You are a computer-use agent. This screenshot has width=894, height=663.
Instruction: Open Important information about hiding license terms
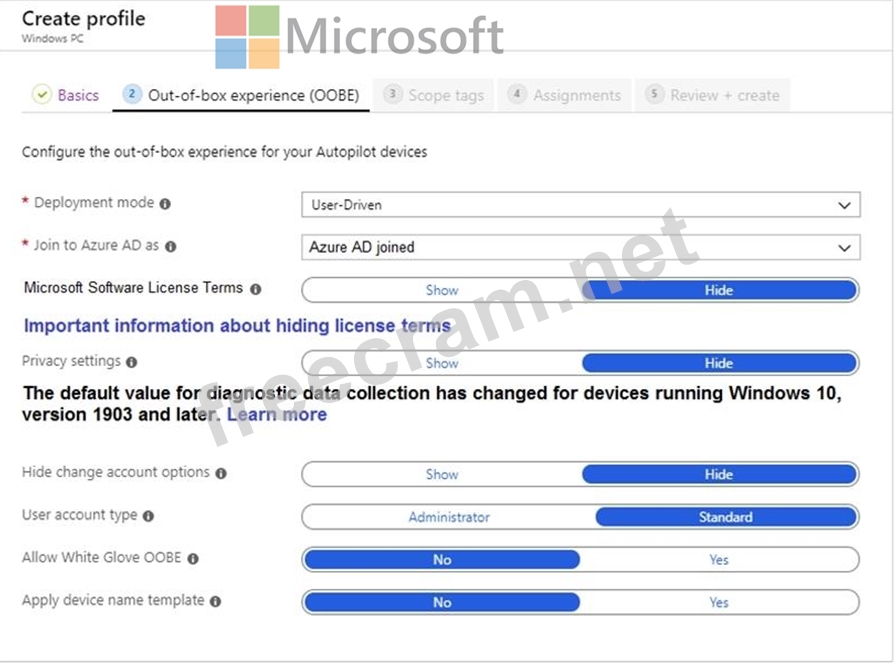(x=237, y=326)
